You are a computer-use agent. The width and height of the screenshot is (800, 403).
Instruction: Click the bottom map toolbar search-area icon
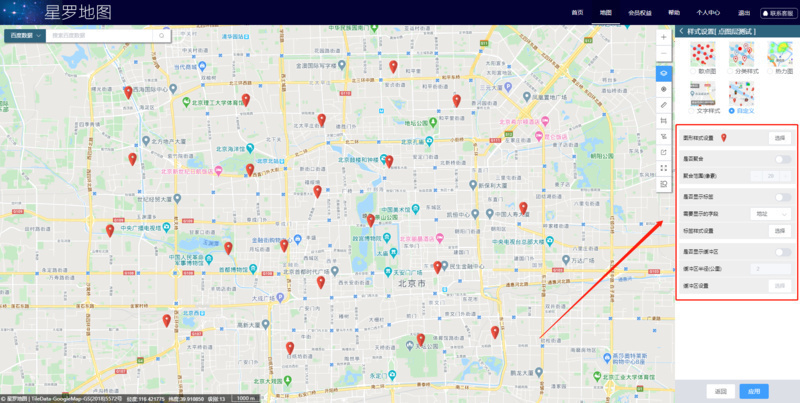[x=664, y=184]
